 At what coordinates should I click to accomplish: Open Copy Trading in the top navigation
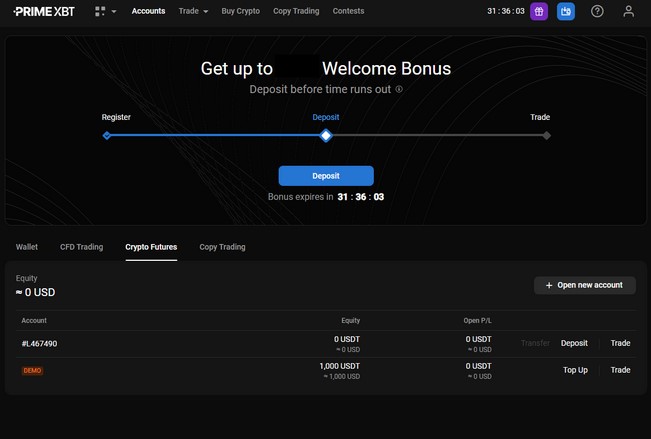[x=296, y=11]
